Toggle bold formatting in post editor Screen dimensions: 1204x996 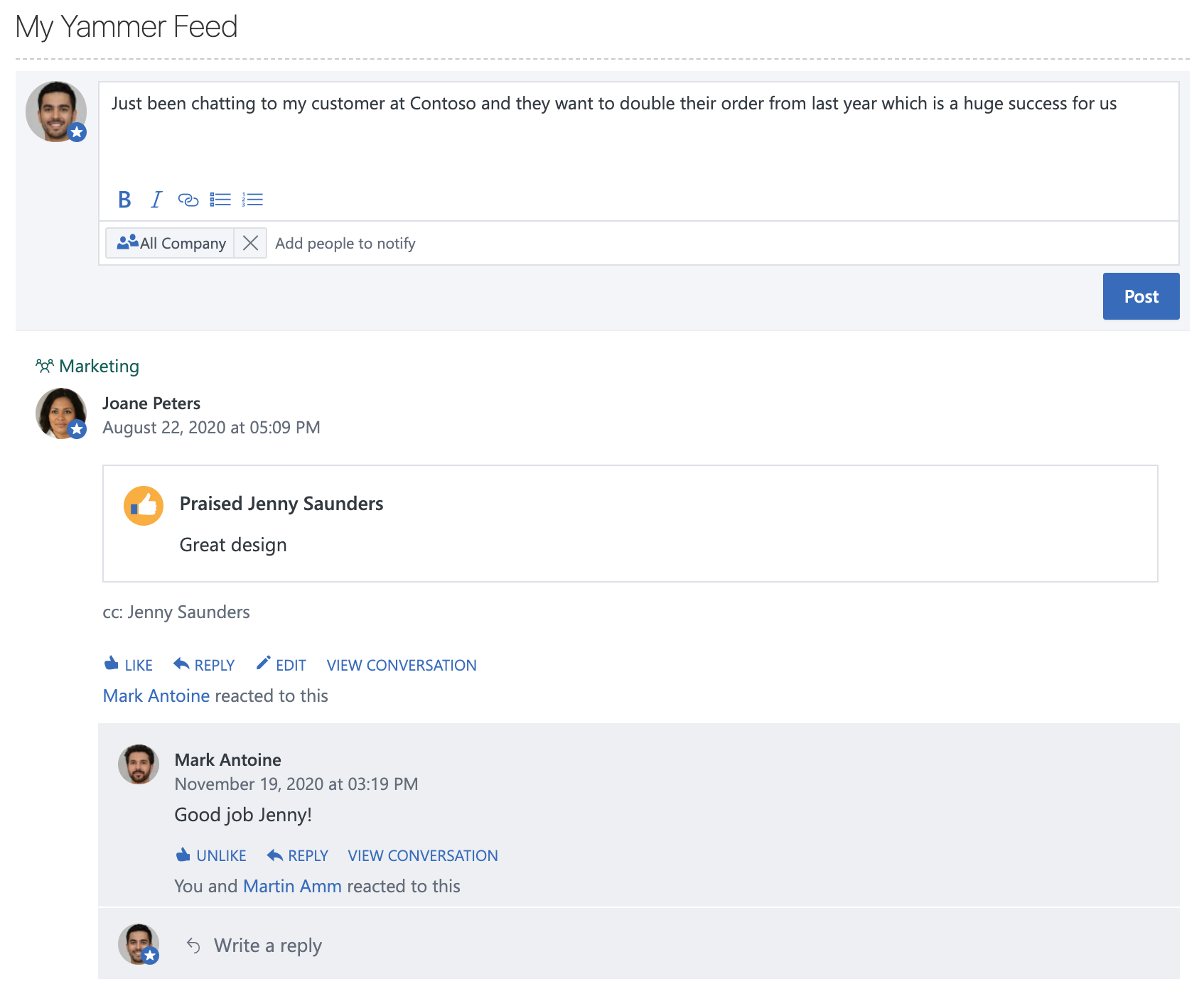(124, 200)
